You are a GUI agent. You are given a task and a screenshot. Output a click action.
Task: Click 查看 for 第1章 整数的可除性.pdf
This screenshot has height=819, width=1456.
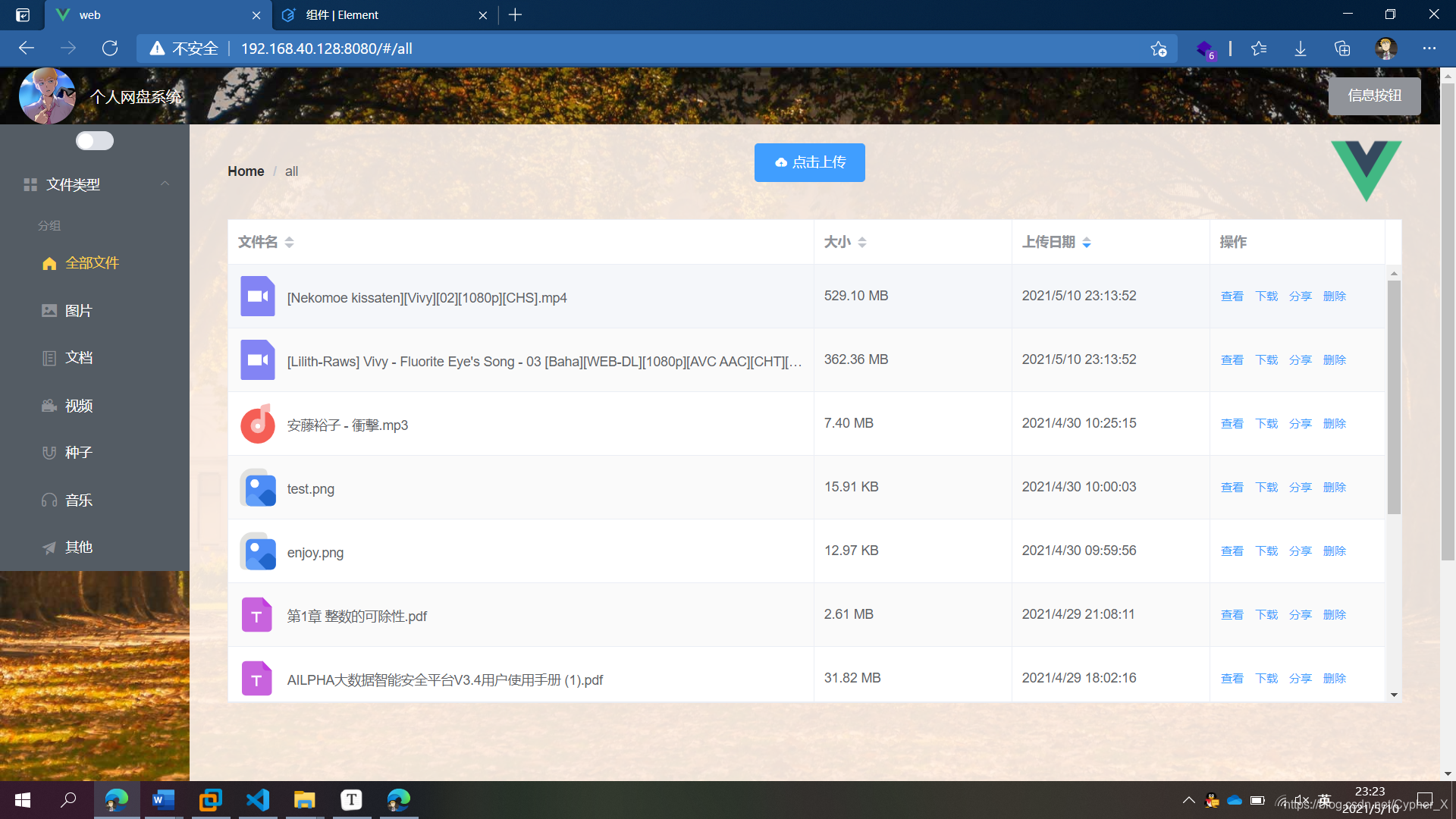[x=1232, y=615]
